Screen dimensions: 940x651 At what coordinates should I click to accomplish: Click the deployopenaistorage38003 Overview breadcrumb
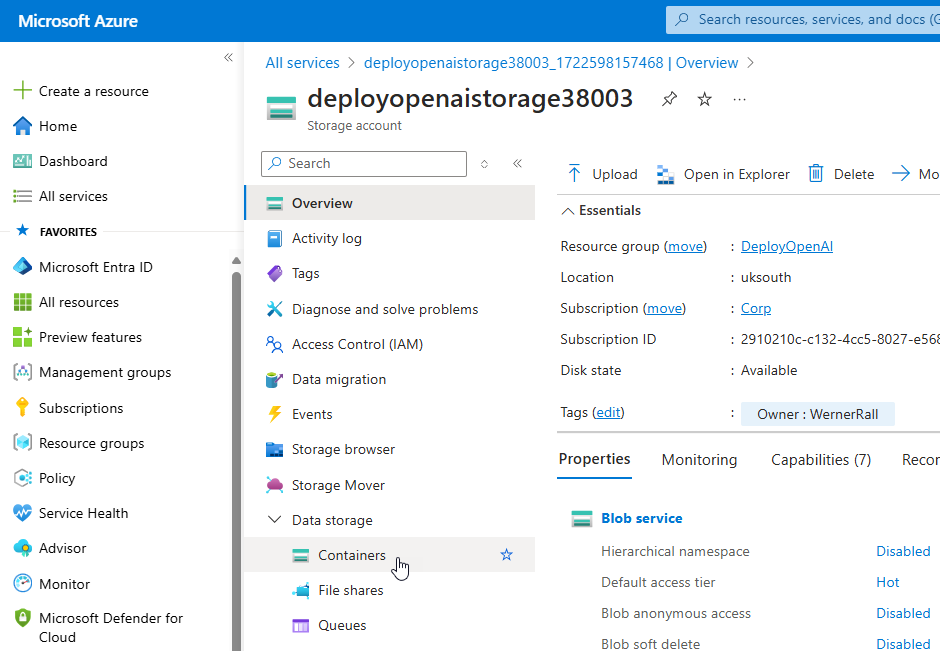[x=551, y=63]
